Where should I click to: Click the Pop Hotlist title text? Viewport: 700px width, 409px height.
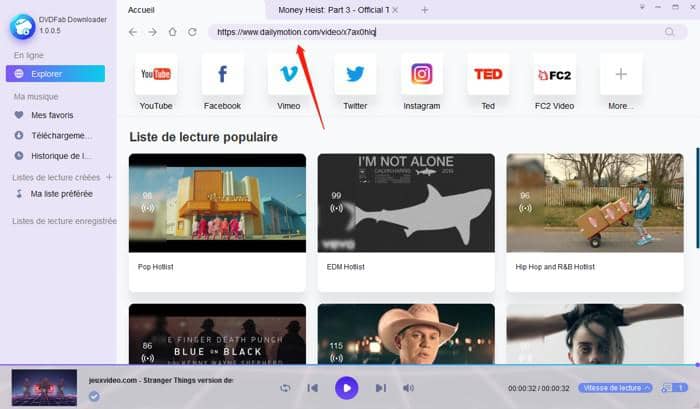click(155, 267)
